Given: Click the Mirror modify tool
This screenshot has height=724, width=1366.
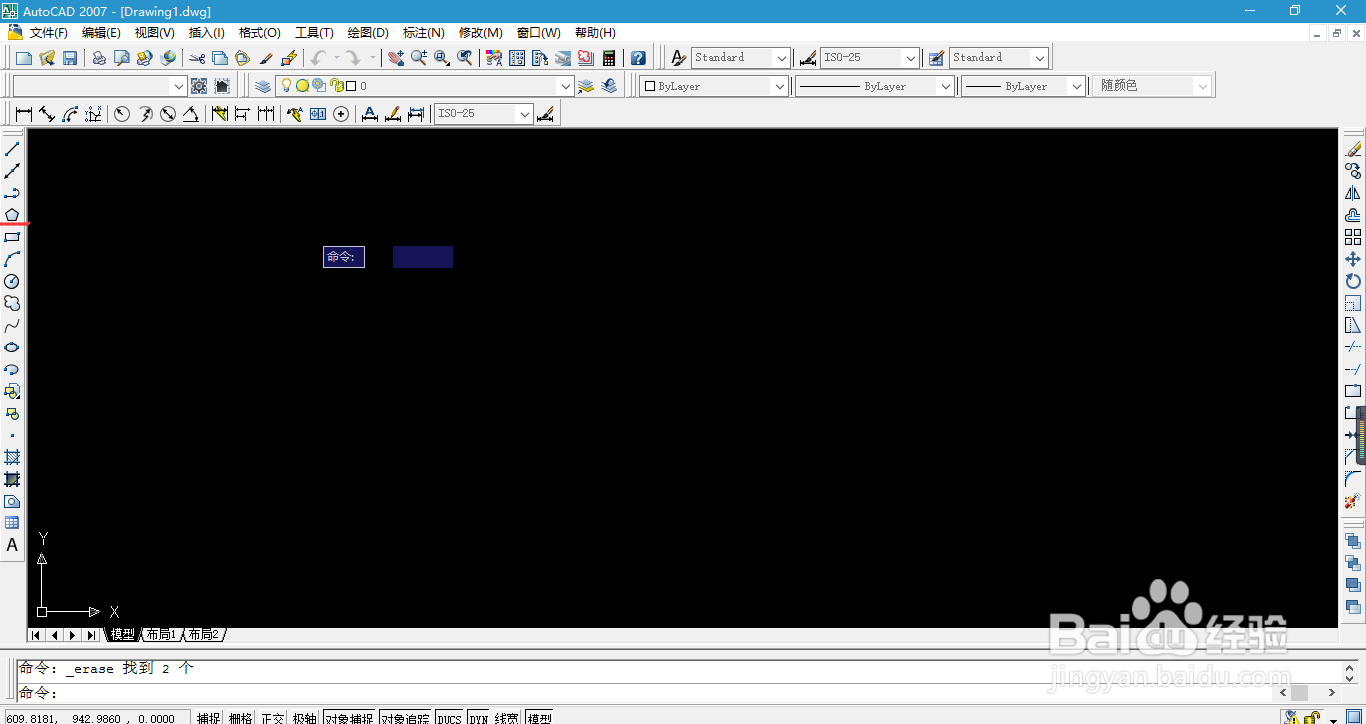Looking at the screenshot, I should point(1353,193).
